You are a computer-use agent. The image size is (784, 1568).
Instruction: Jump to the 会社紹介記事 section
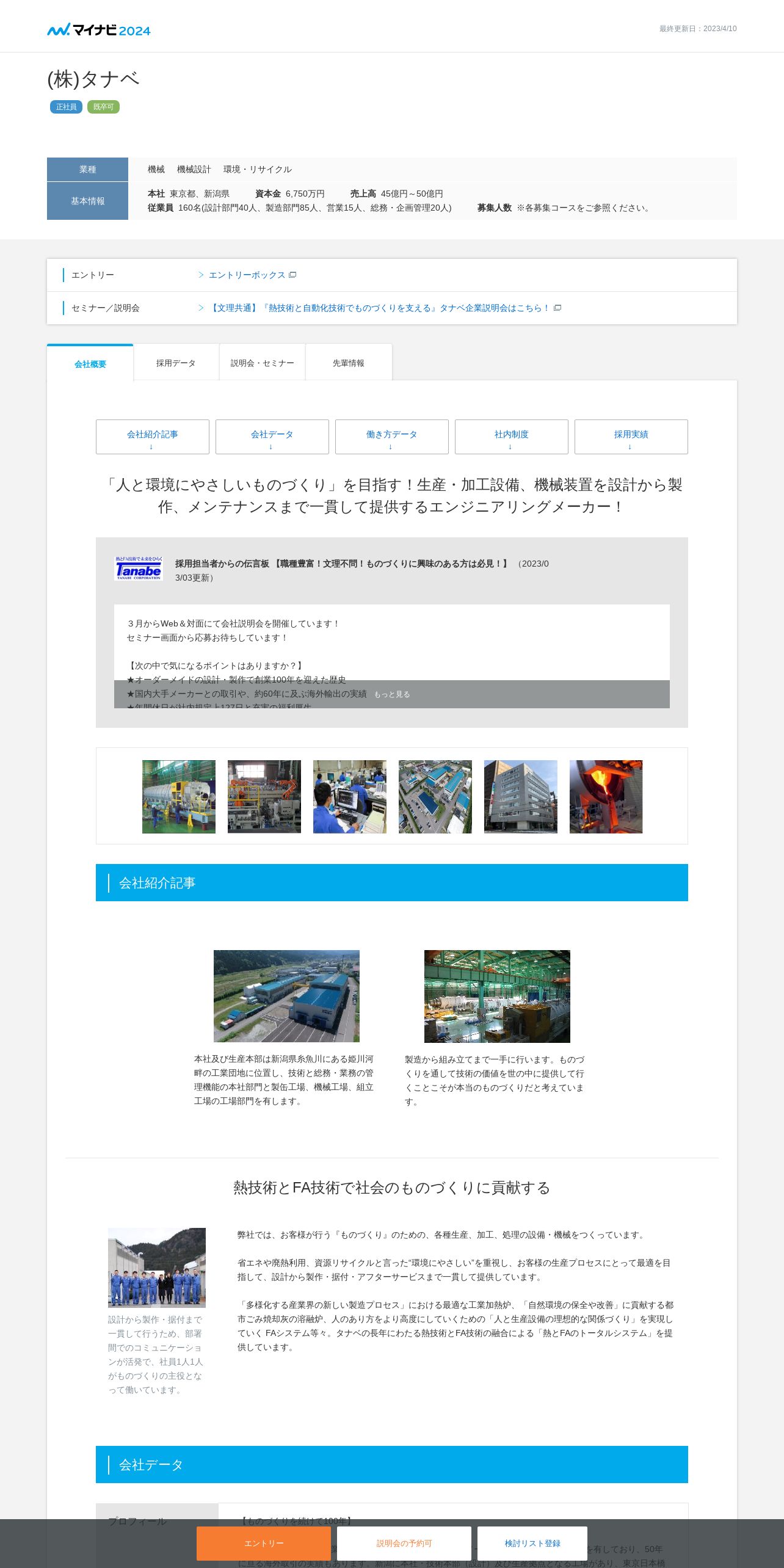(153, 437)
